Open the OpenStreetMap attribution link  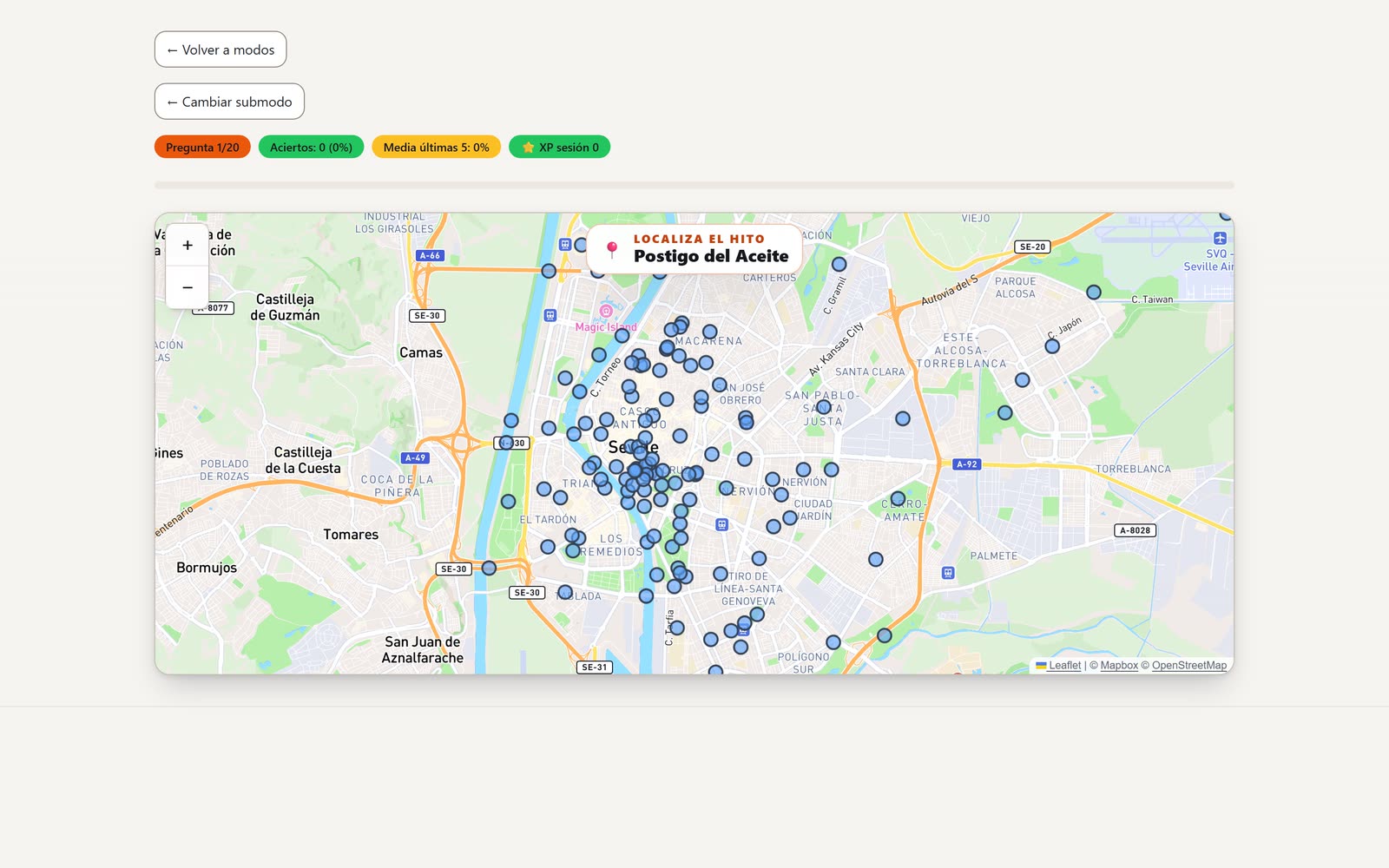1189,666
